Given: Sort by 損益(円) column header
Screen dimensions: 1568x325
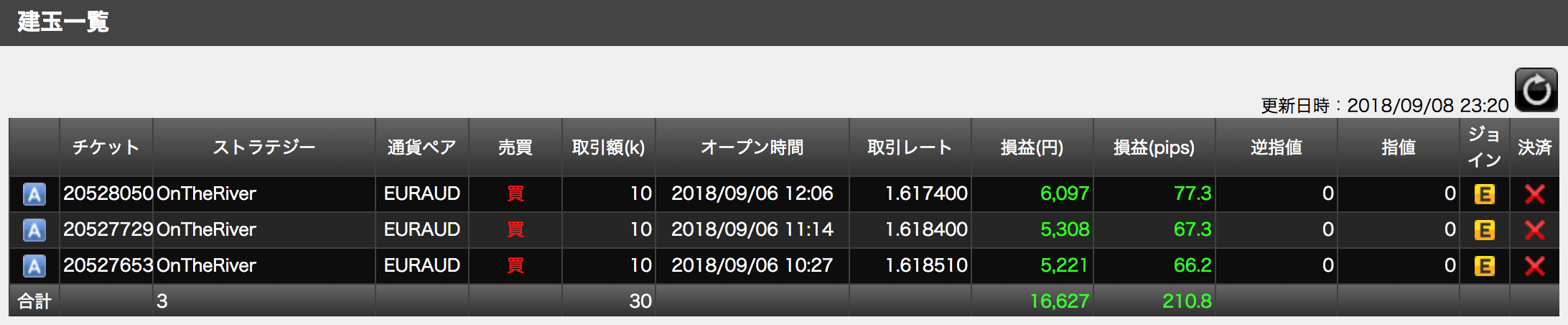Looking at the screenshot, I should click(1032, 147).
